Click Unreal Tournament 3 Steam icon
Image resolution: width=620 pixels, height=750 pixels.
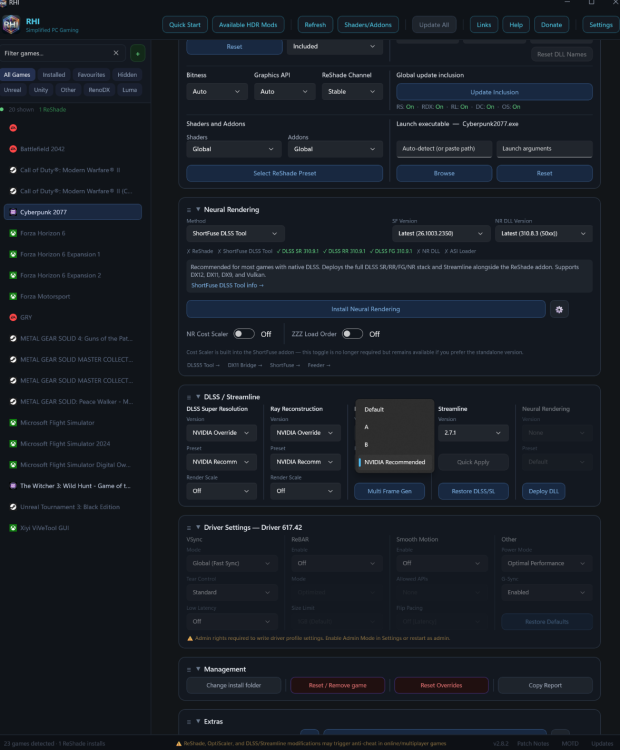pyautogui.click(x=13, y=507)
